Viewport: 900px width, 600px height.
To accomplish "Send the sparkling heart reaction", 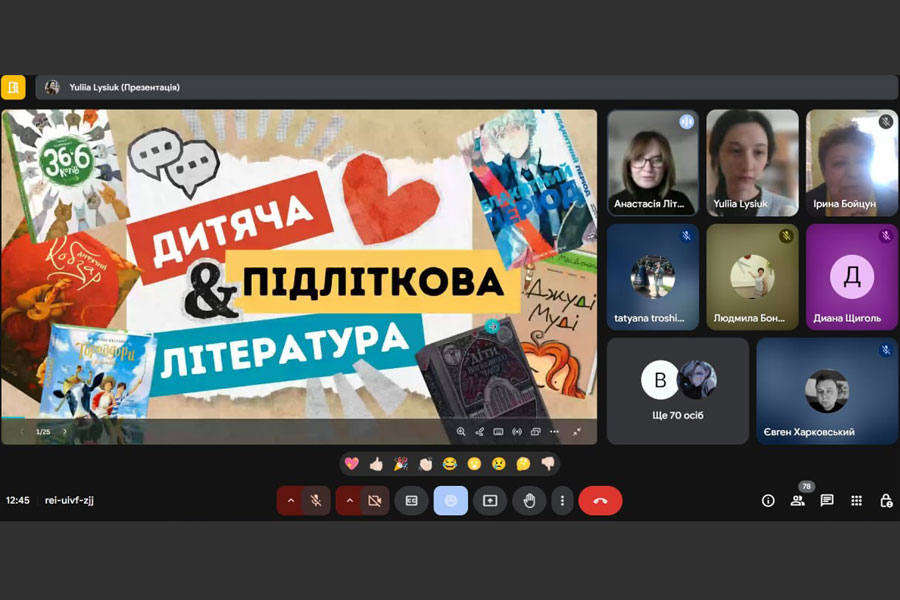I will (x=352, y=463).
